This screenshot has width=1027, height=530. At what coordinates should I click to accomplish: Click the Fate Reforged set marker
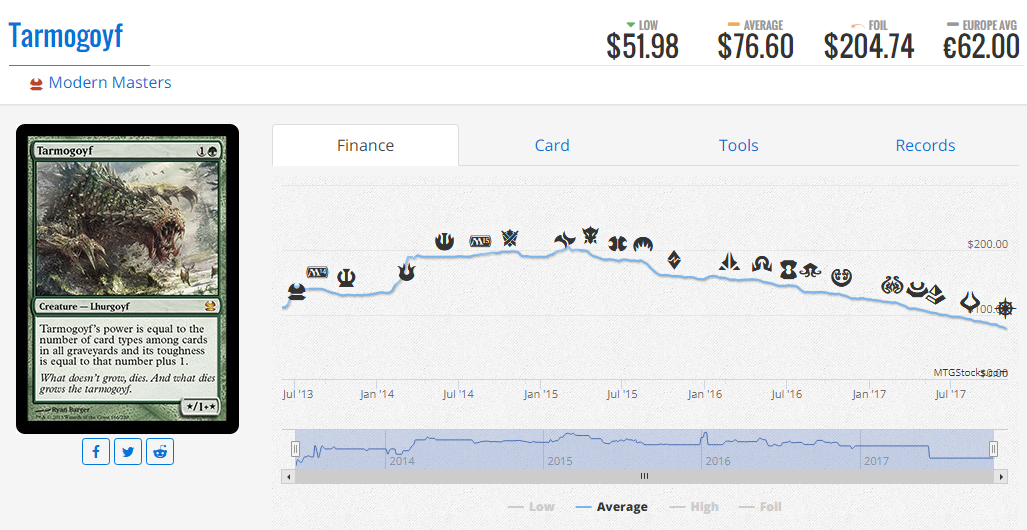(564, 240)
